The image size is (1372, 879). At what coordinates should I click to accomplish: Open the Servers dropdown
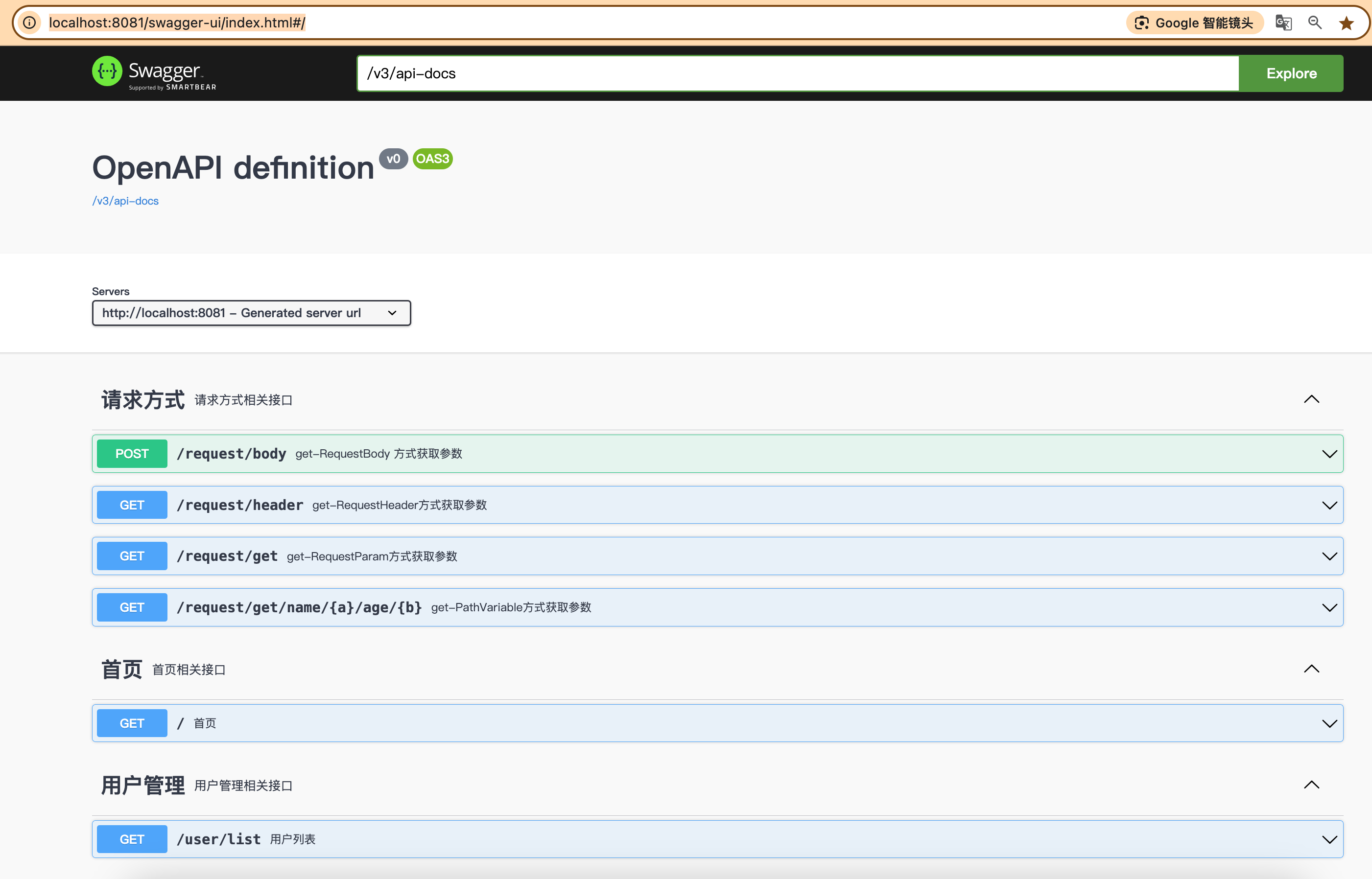pos(251,313)
